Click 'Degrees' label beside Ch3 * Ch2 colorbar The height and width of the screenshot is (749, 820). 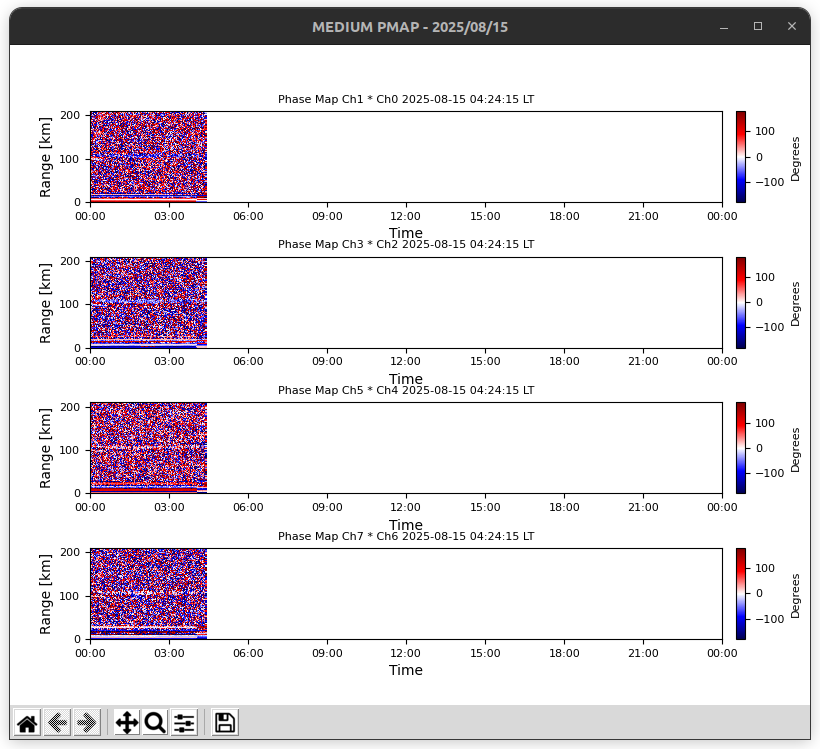point(795,304)
